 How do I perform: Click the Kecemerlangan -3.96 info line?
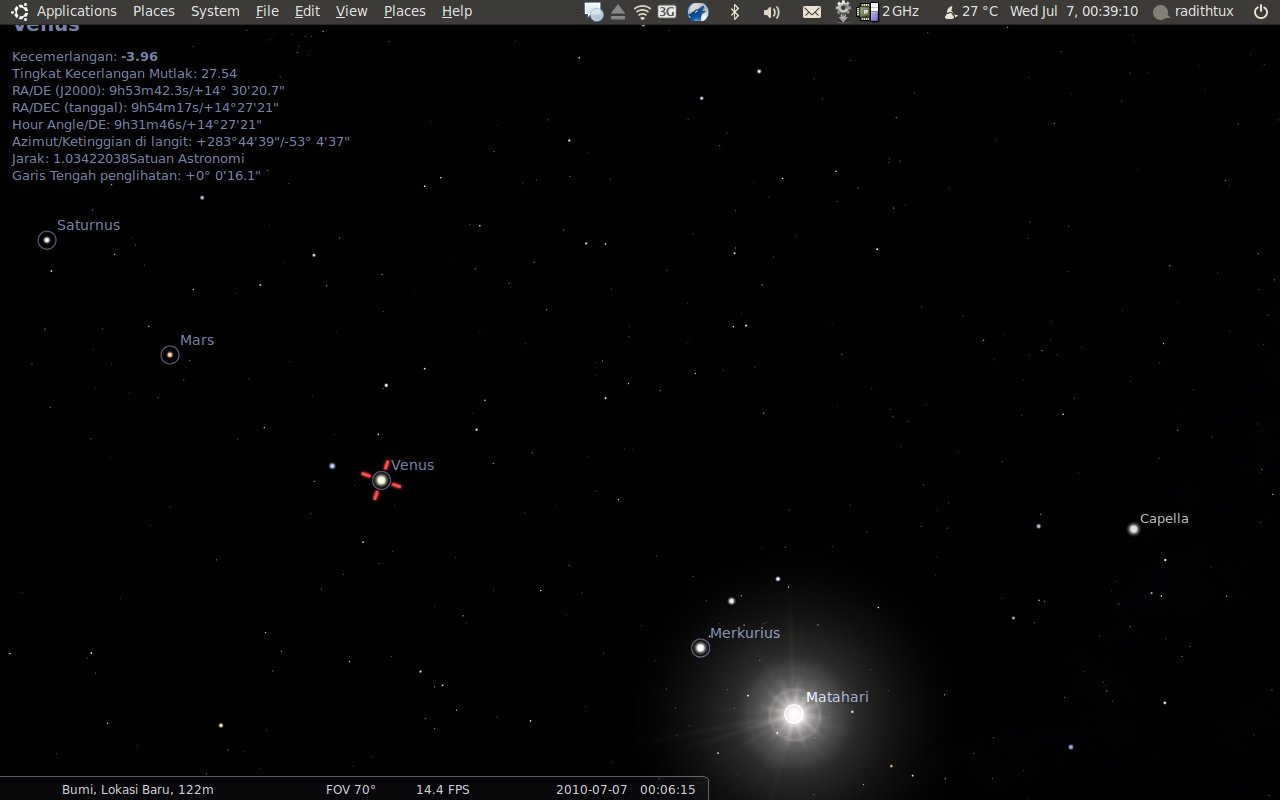pyautogui.click(x=85, y=57)
